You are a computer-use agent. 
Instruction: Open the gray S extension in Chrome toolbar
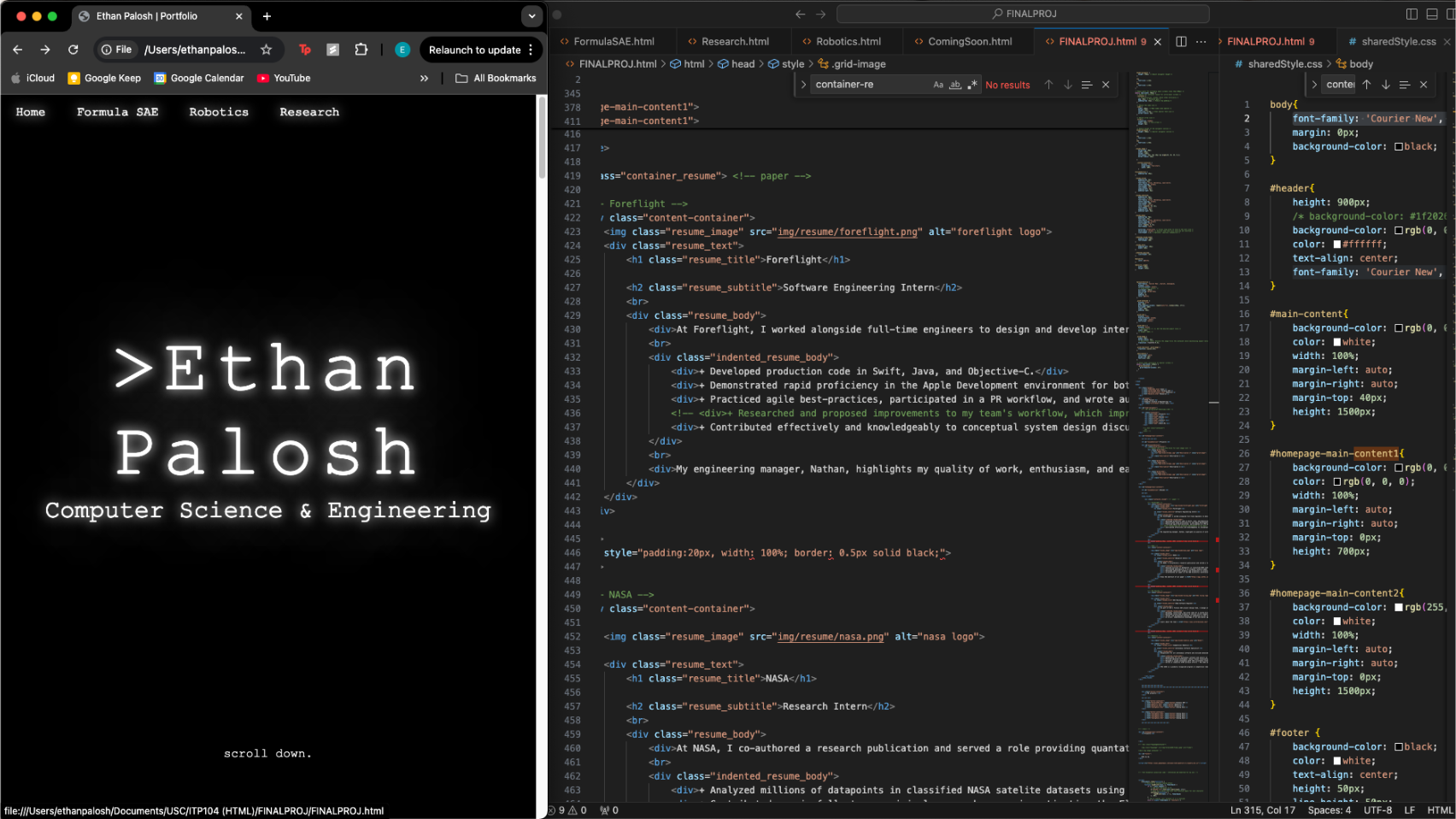tap(333, 50)
